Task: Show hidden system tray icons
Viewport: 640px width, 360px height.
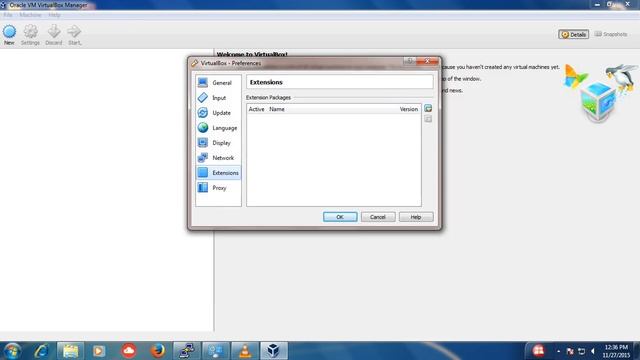Action: 558,351
